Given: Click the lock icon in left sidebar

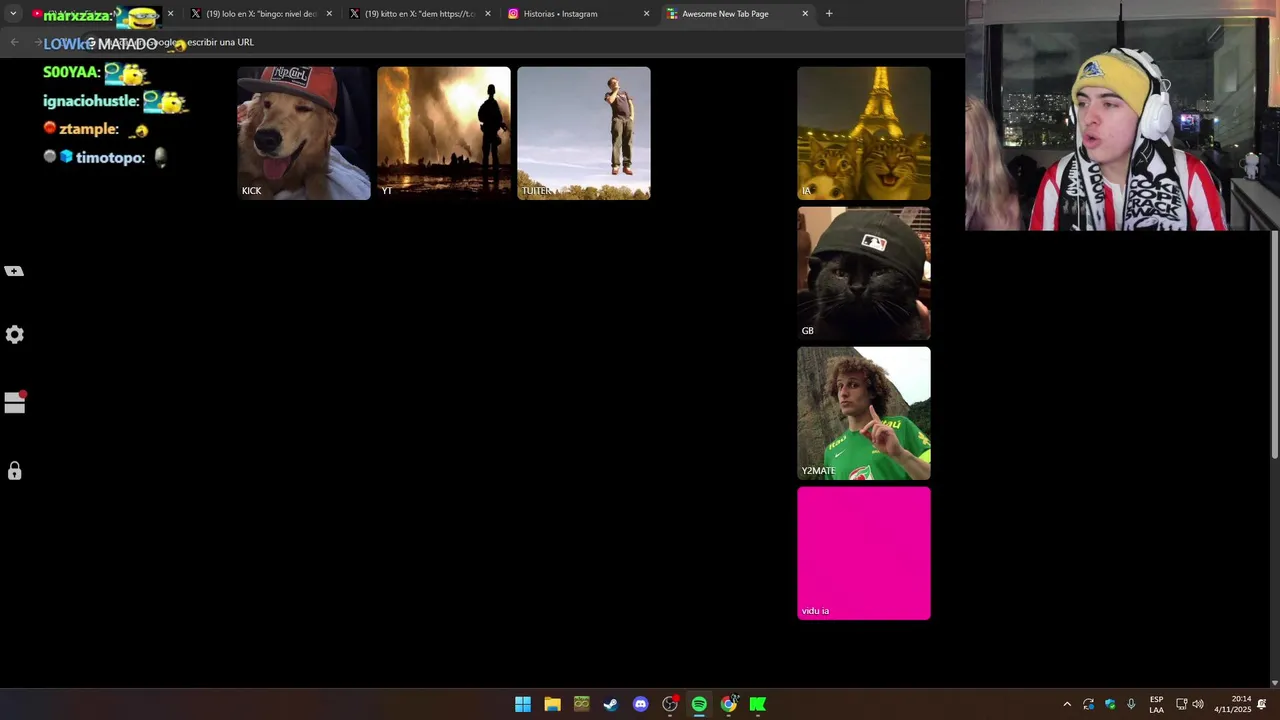Looking at the screenshot, I should point(14,471).
